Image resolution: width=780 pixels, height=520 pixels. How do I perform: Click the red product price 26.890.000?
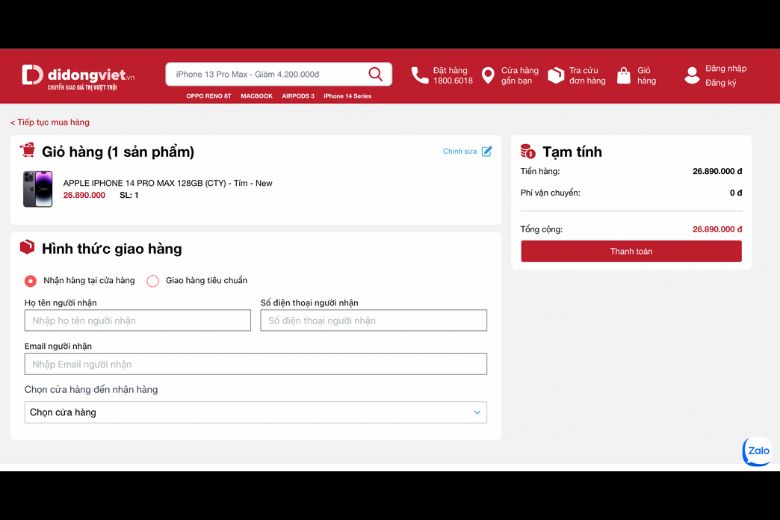[84, 195]
